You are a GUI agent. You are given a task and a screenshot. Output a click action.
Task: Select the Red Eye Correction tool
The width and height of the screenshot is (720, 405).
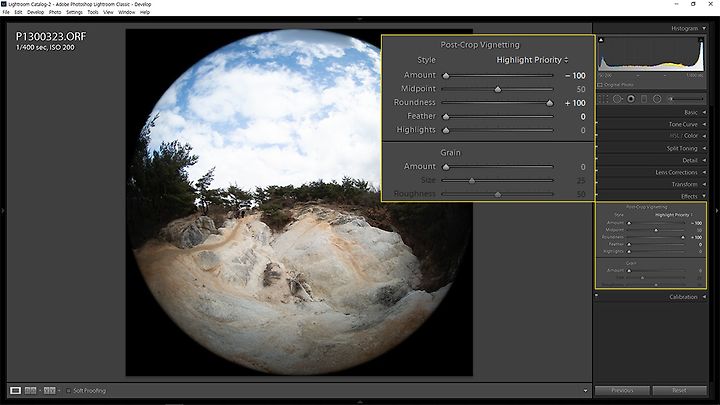631,99
